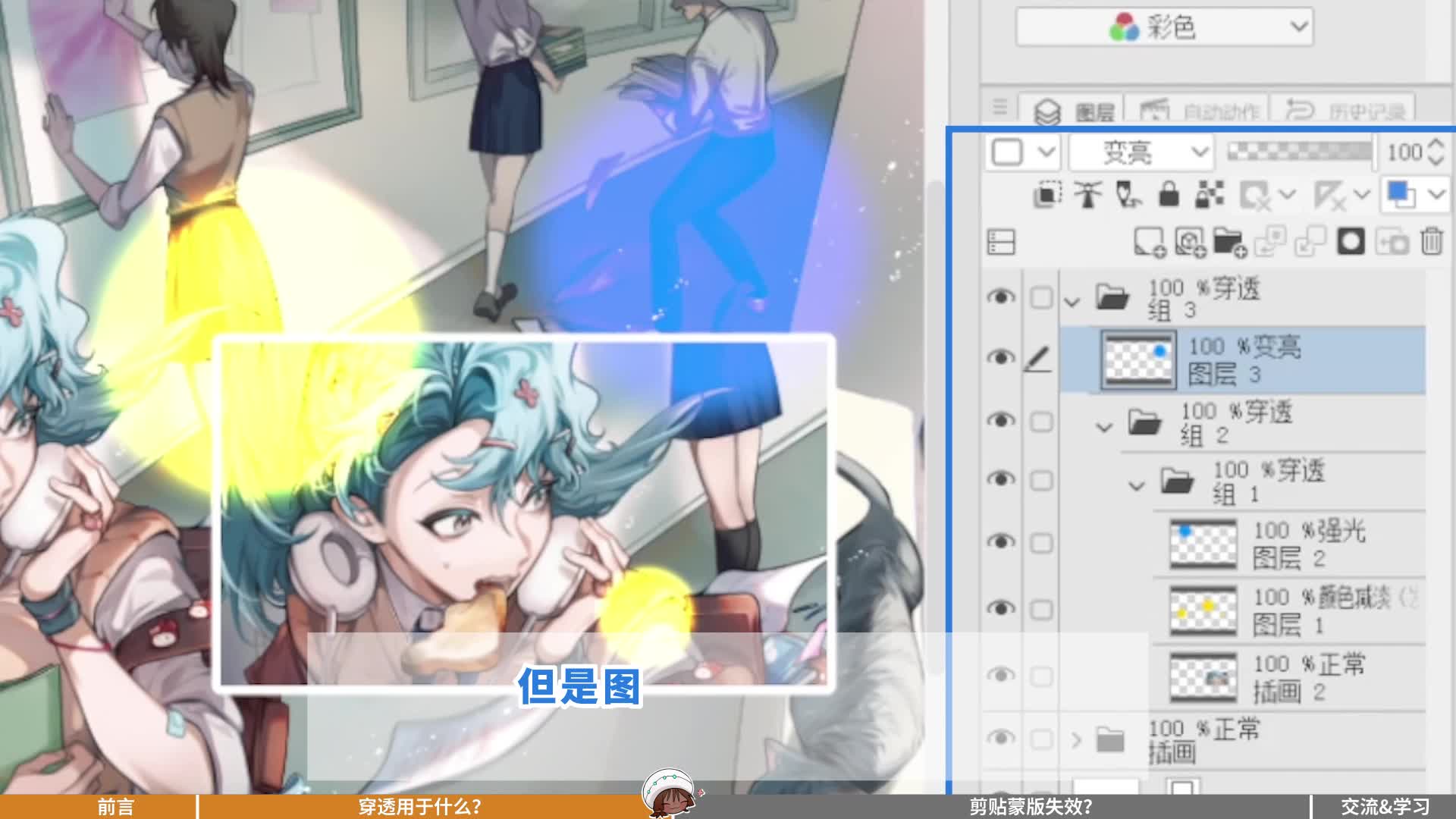Toggle visibility of 组 2 folder
Image resolution: width=1456 pixels, height=819 pixels.
click(1001, 420)
